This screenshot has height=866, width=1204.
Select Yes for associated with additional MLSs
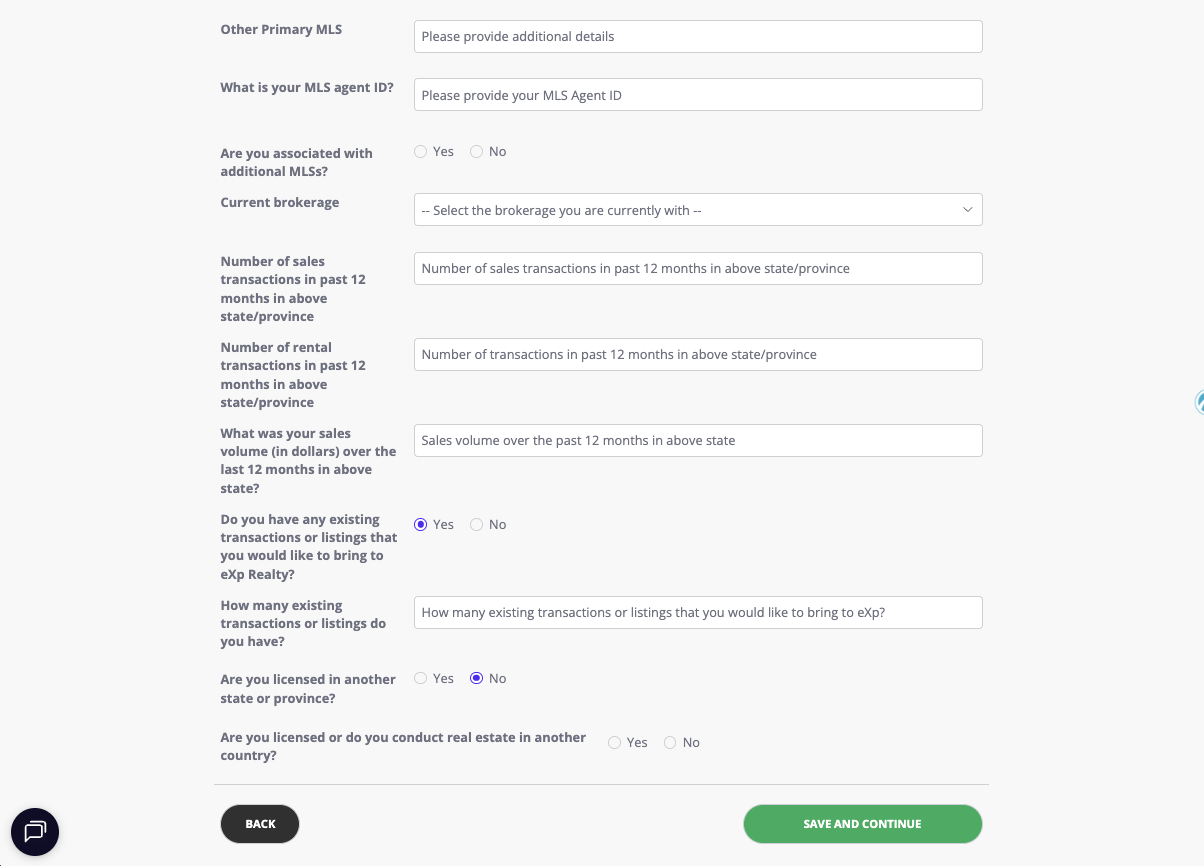tap(421, 152)
